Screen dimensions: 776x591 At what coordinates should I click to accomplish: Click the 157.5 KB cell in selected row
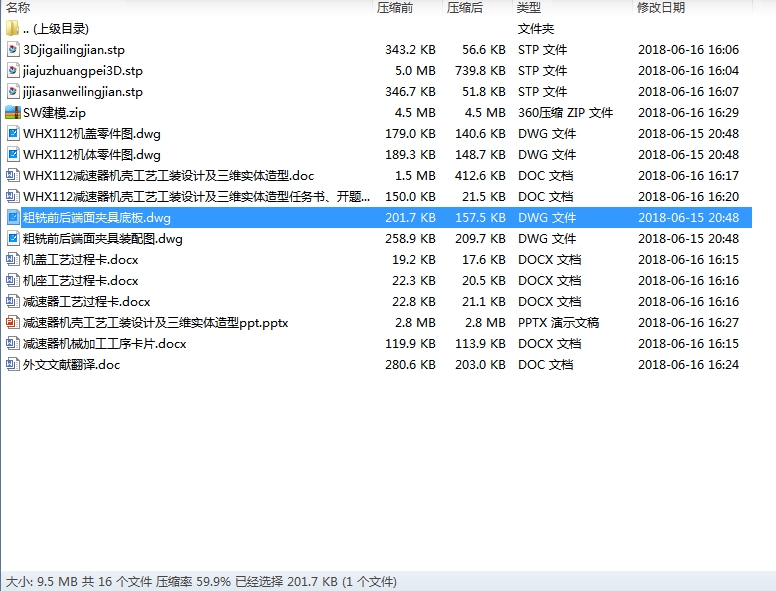[481, 218]
